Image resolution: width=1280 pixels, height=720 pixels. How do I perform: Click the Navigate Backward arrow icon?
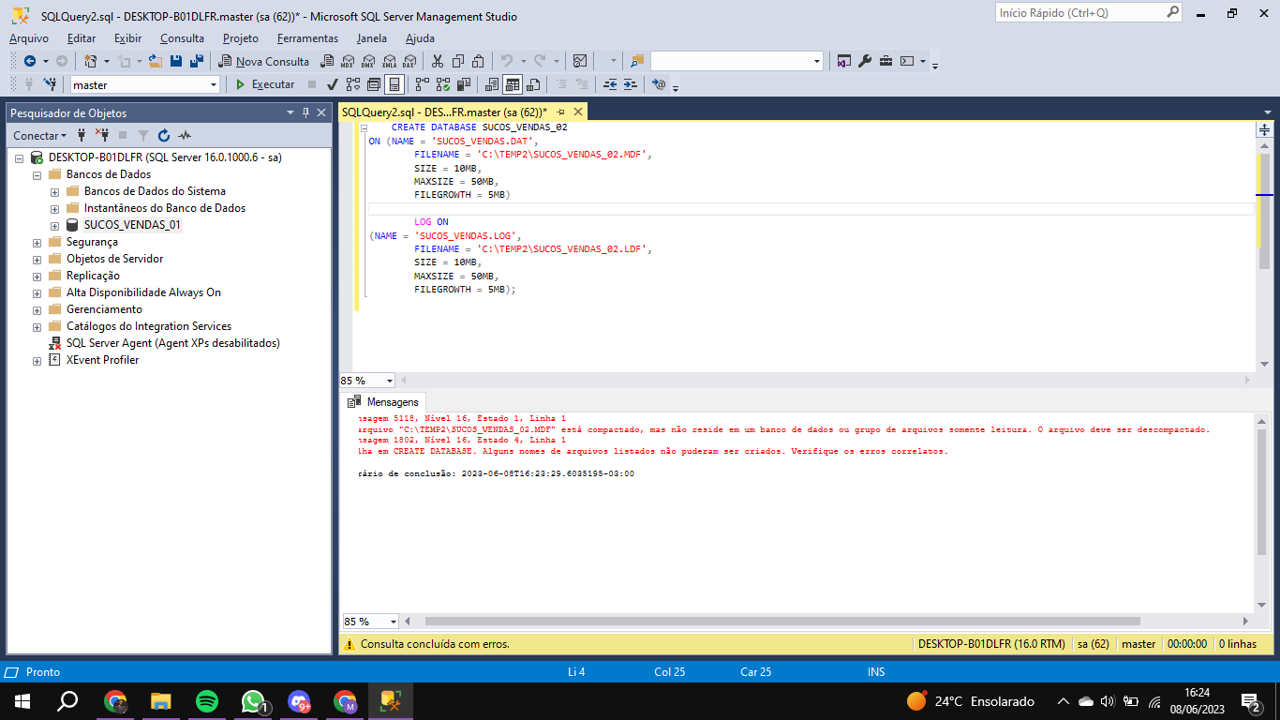[30, 61]
